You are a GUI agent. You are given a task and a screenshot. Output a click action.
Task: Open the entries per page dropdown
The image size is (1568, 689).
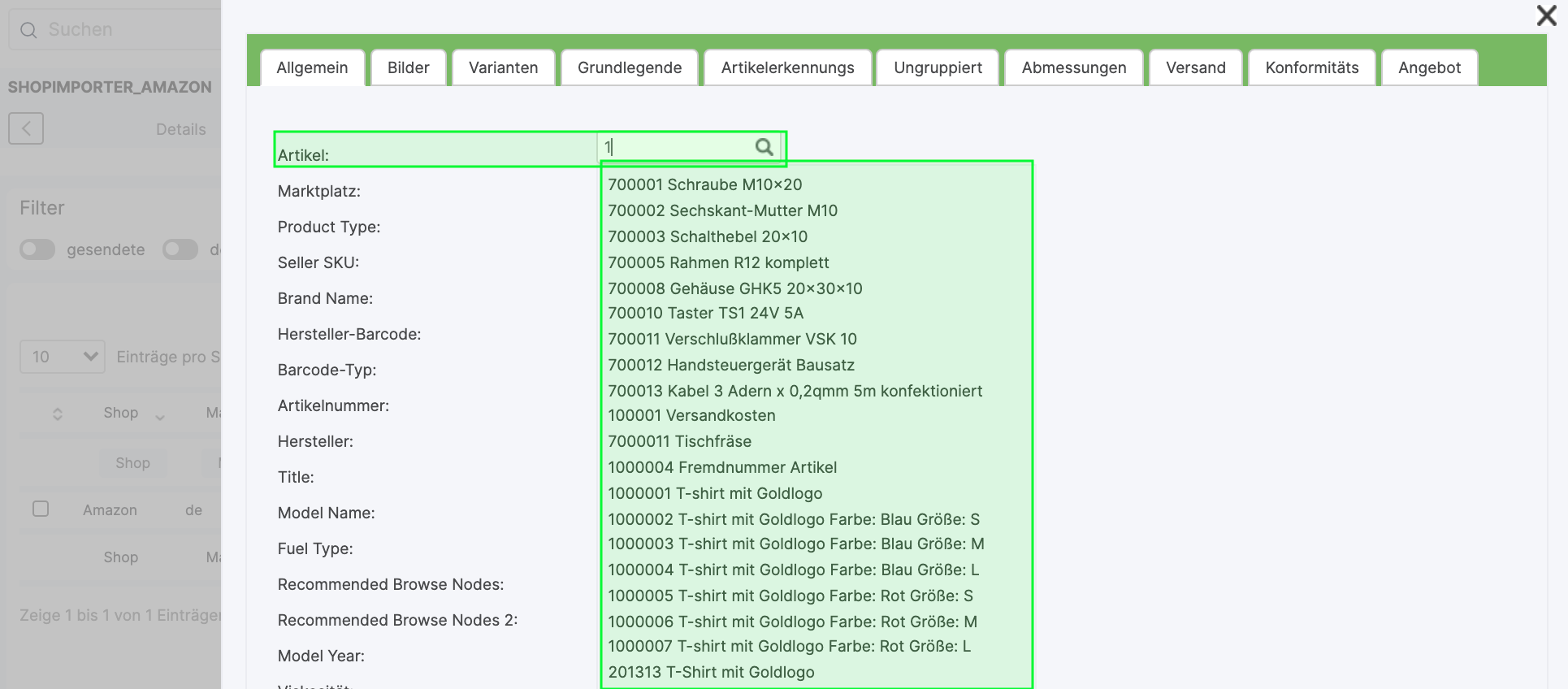coord(63,357)
